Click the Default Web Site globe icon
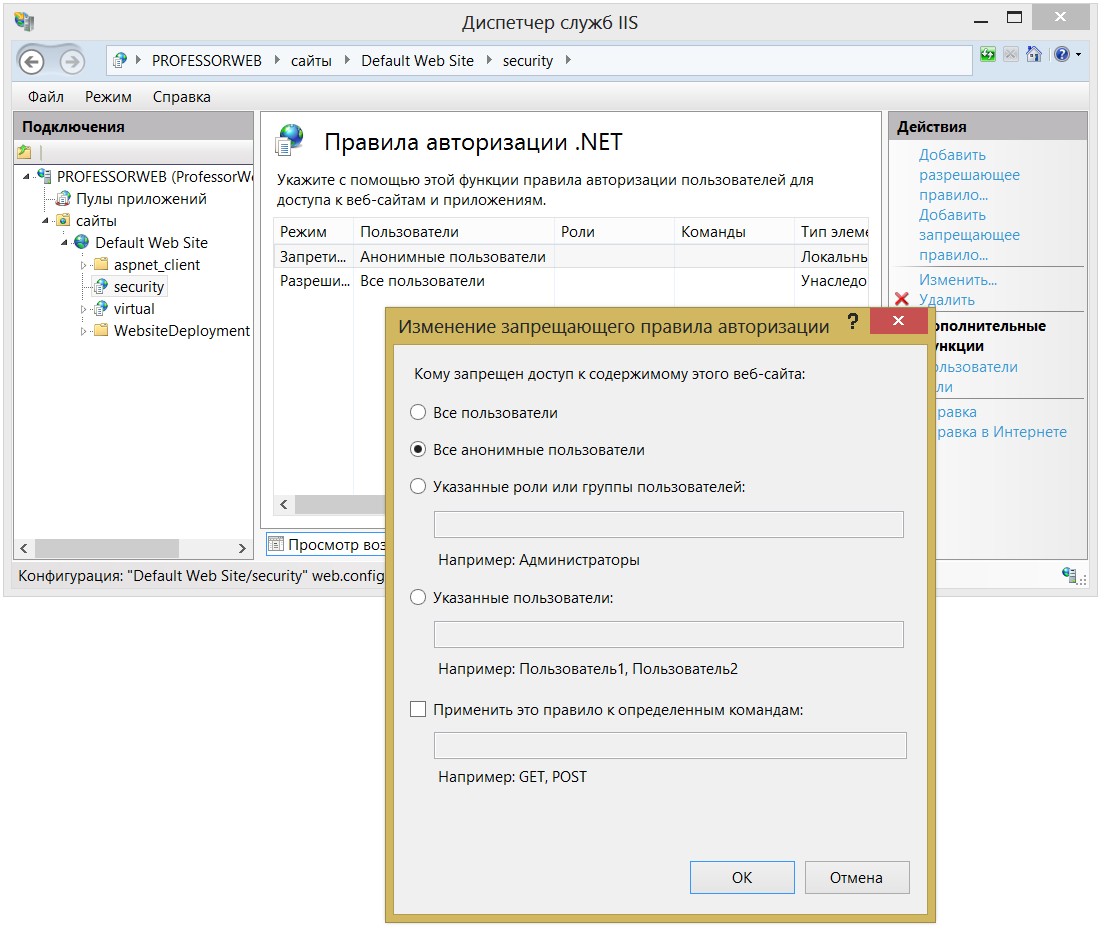 [x=82, y=242]
